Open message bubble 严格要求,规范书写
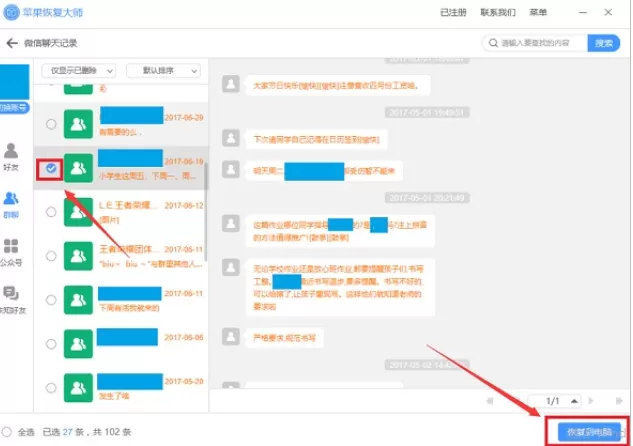Image resolution: width=633 pixels, height=446 pixels. click(x=284, y=338)
